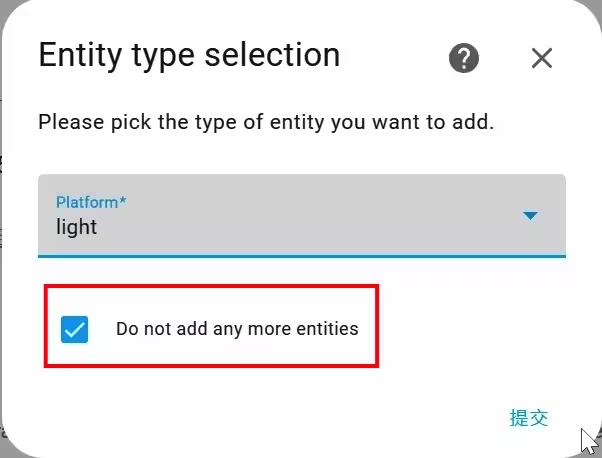The image size is (602, 458).
Task: Click the 'Please pick the type' description text
Action: [x=266, y=122]
